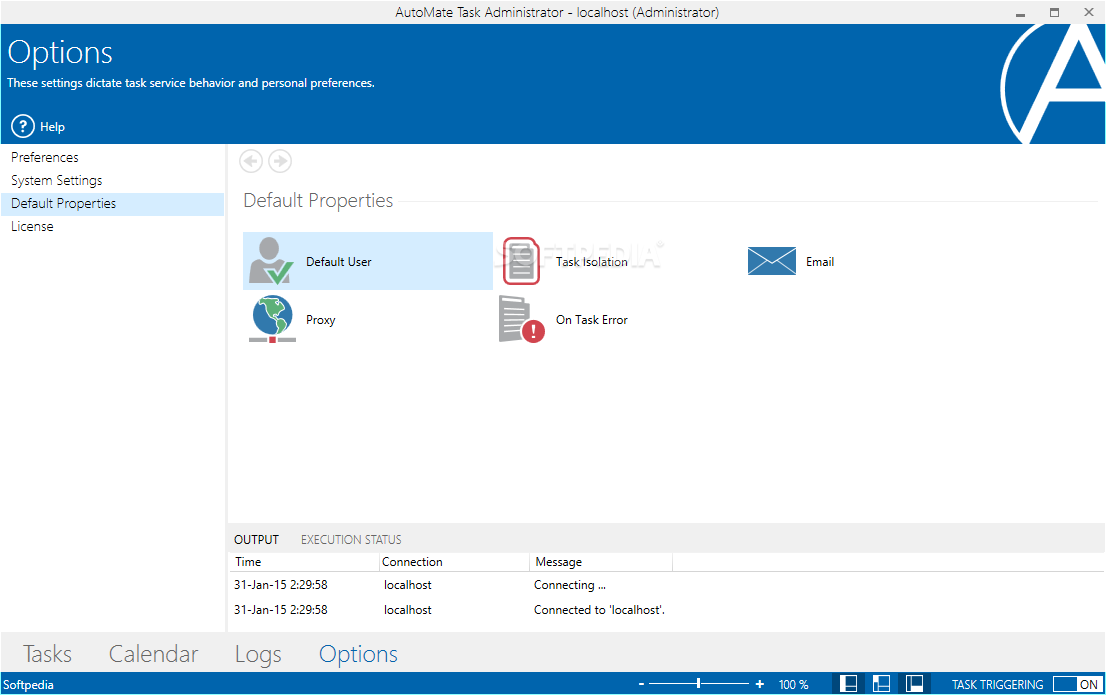The height and width of the screenshot is (695, 1106).
Task: Click the On Task Error label
Action: pyautogui.click(x=592, y=320)
